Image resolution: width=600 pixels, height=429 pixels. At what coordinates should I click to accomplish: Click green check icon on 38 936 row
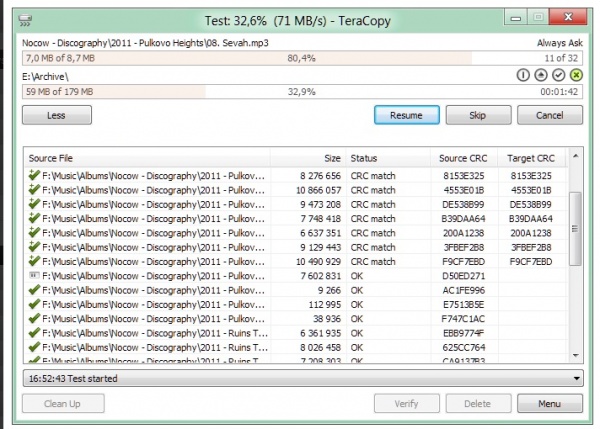coord(34,318)
